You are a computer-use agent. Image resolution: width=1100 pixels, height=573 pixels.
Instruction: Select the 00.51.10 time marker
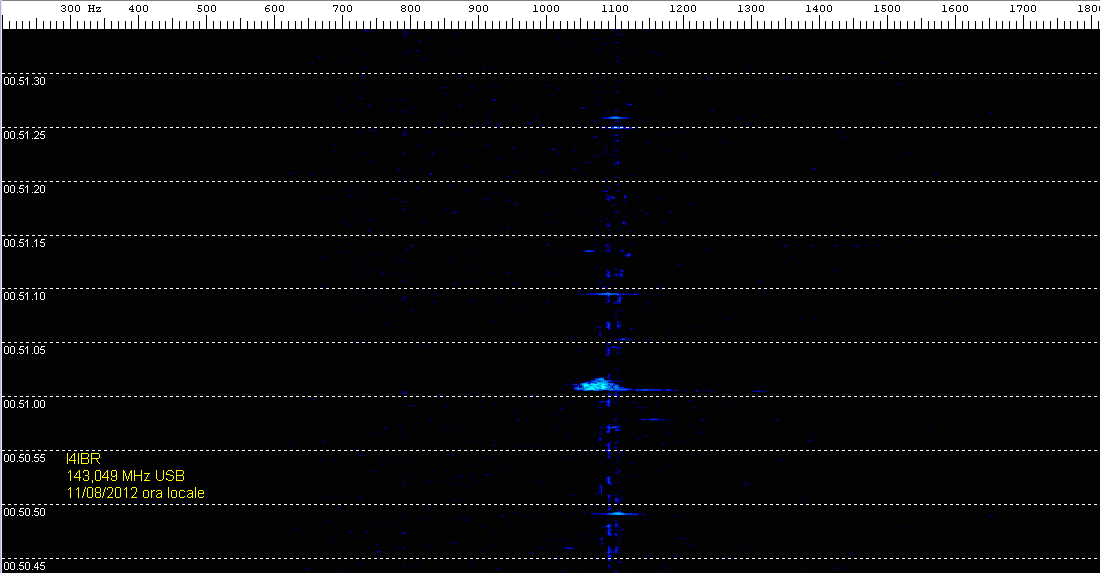[x=25, y=296]
